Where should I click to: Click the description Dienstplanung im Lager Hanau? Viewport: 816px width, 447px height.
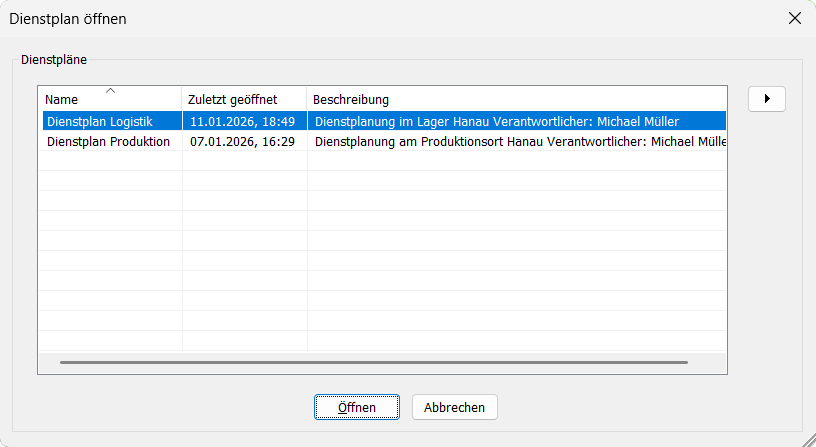(497, 121)
